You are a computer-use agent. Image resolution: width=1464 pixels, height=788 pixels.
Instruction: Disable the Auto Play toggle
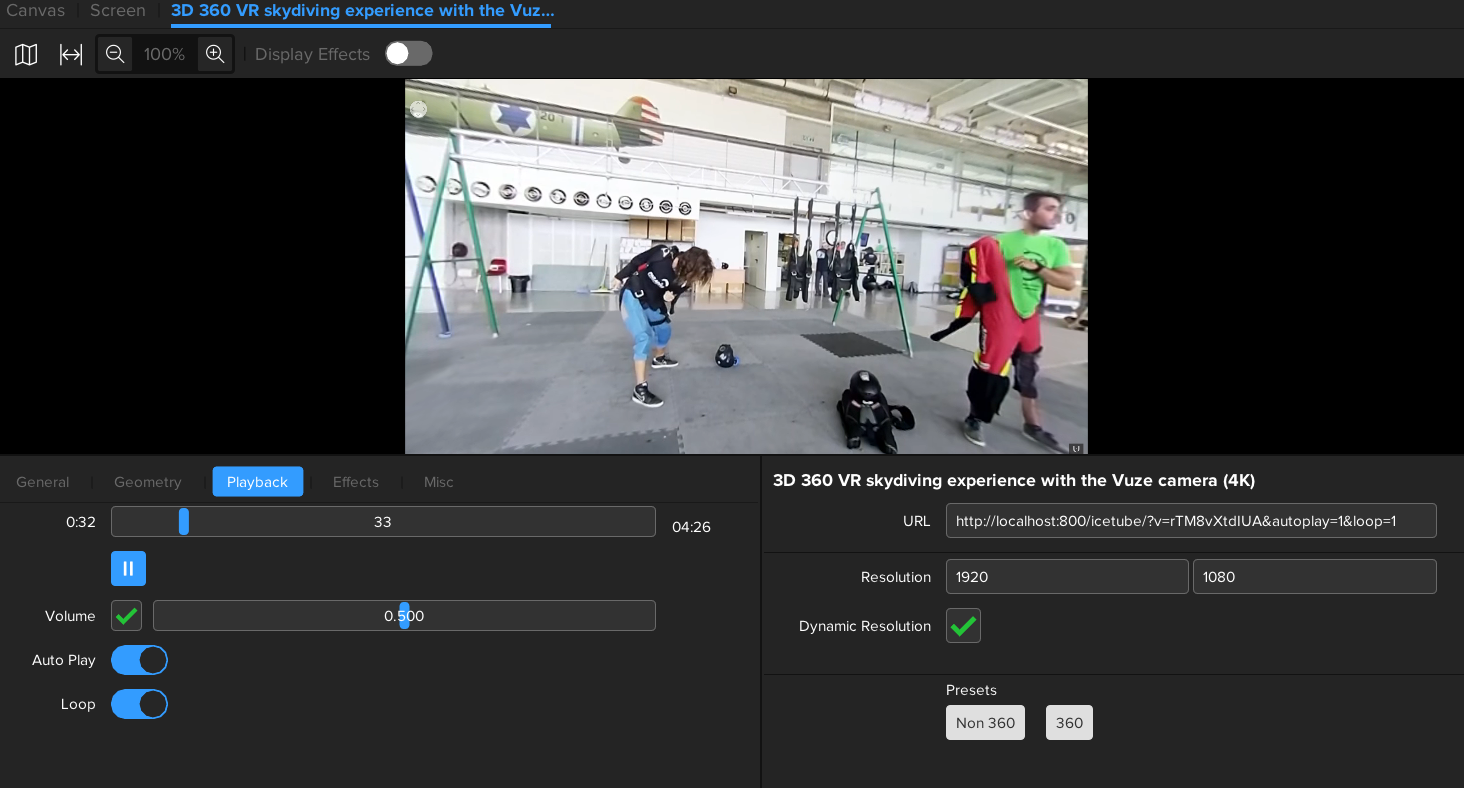[139, 660]
